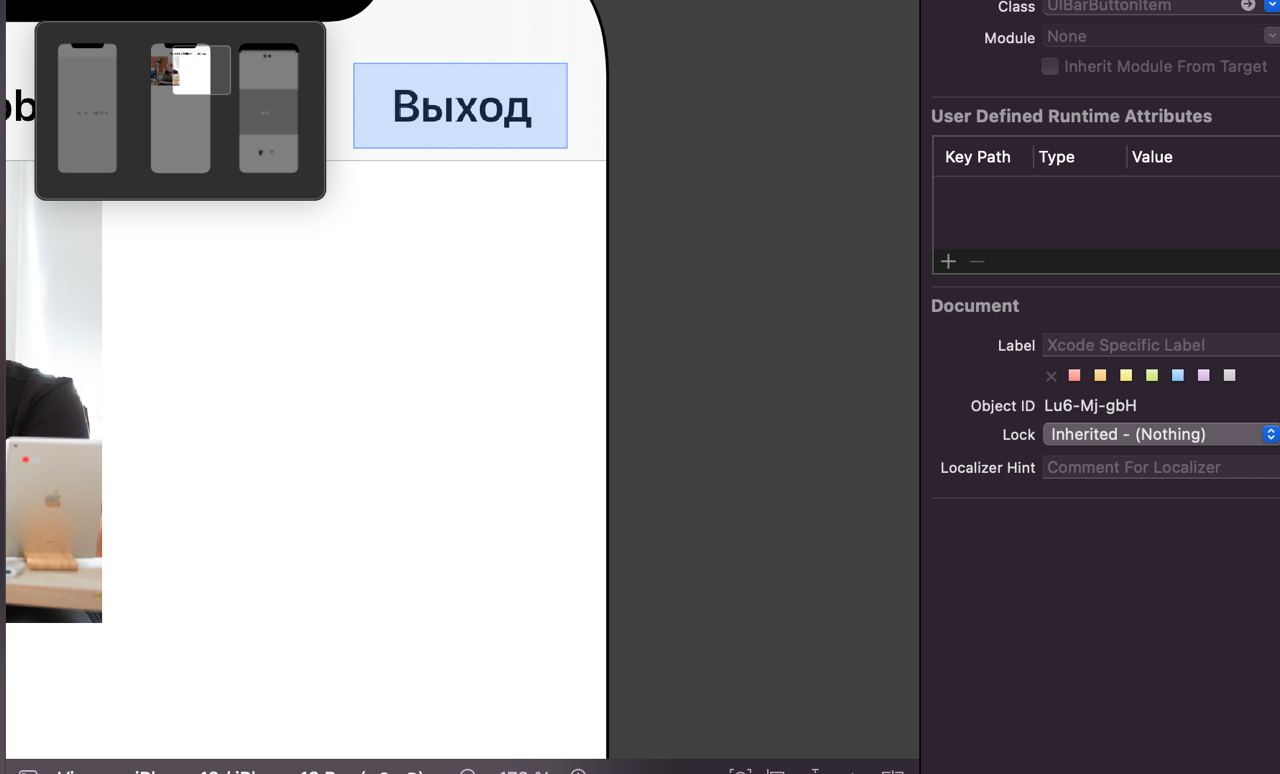Image resolution: width=1280 pixels, height=774 pixels.
Task: Clear the label color with the X
Action: coord(1051,376)
